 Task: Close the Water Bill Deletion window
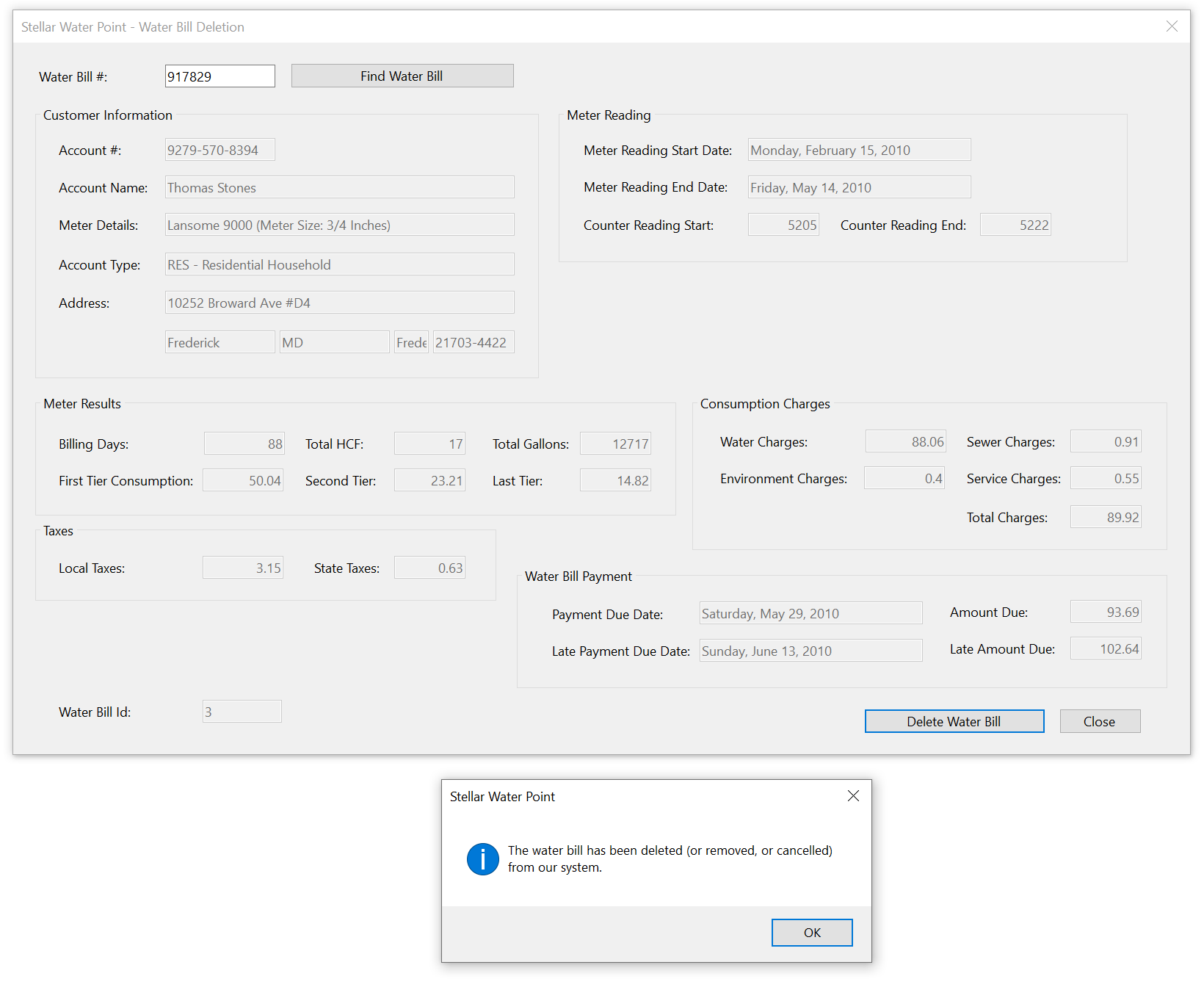point(1172,26)
